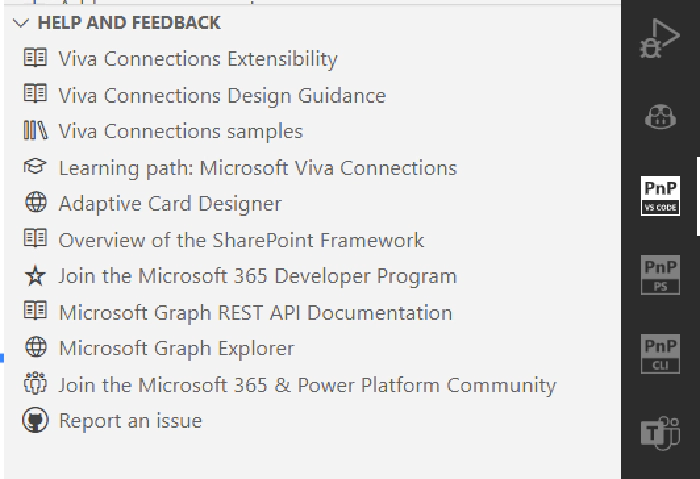Click the globe icon beside Adaptive Card Designer

[x=35, y=203]
